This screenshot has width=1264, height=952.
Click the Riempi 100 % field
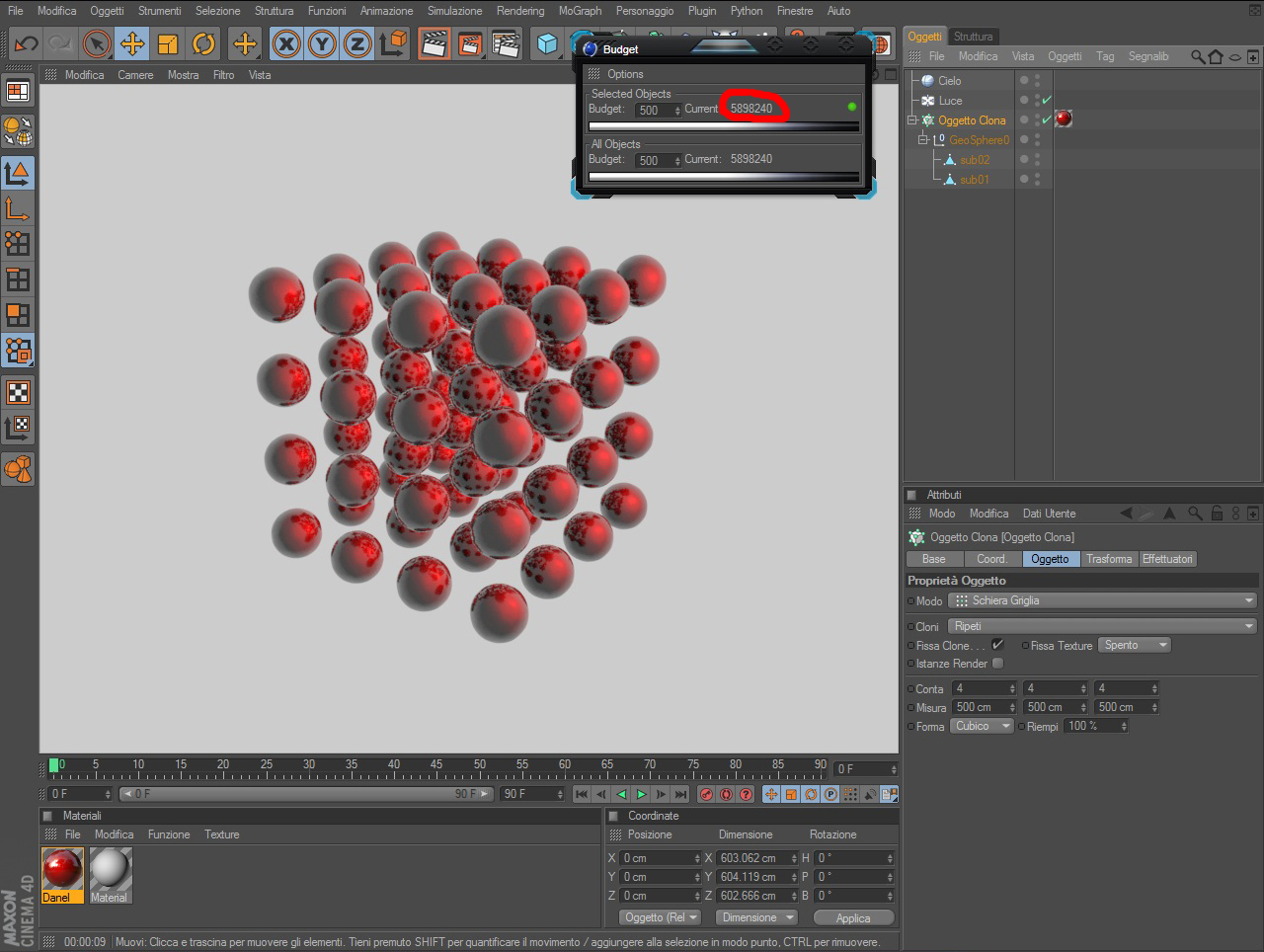click(x=1096, y=726)
